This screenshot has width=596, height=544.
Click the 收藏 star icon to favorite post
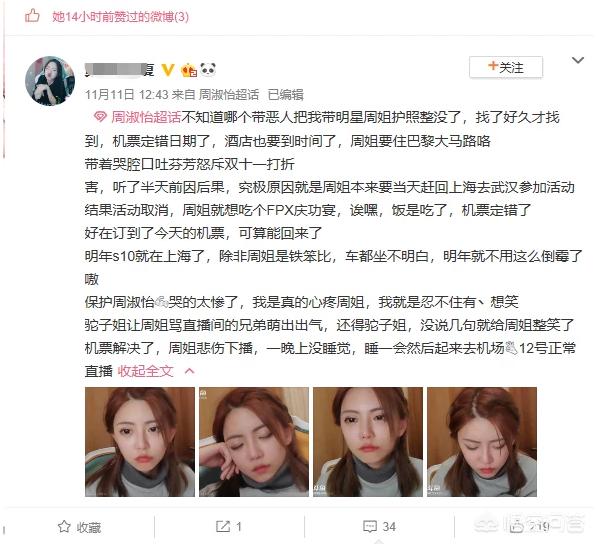pyautogui.click(x=64, y=527)
